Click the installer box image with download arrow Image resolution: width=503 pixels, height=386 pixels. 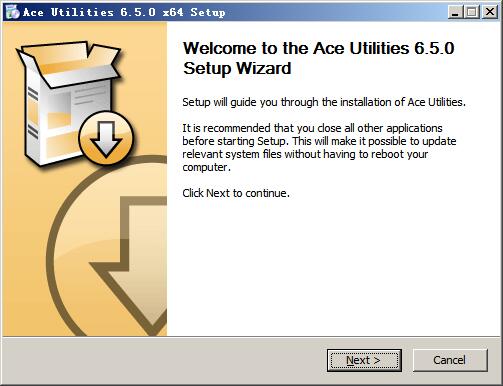coord(75,103)
